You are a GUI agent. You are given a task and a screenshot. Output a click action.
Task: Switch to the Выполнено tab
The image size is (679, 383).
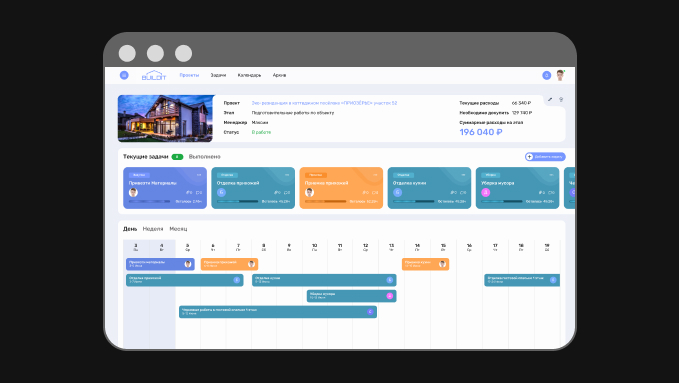click(x=205, y=156)
